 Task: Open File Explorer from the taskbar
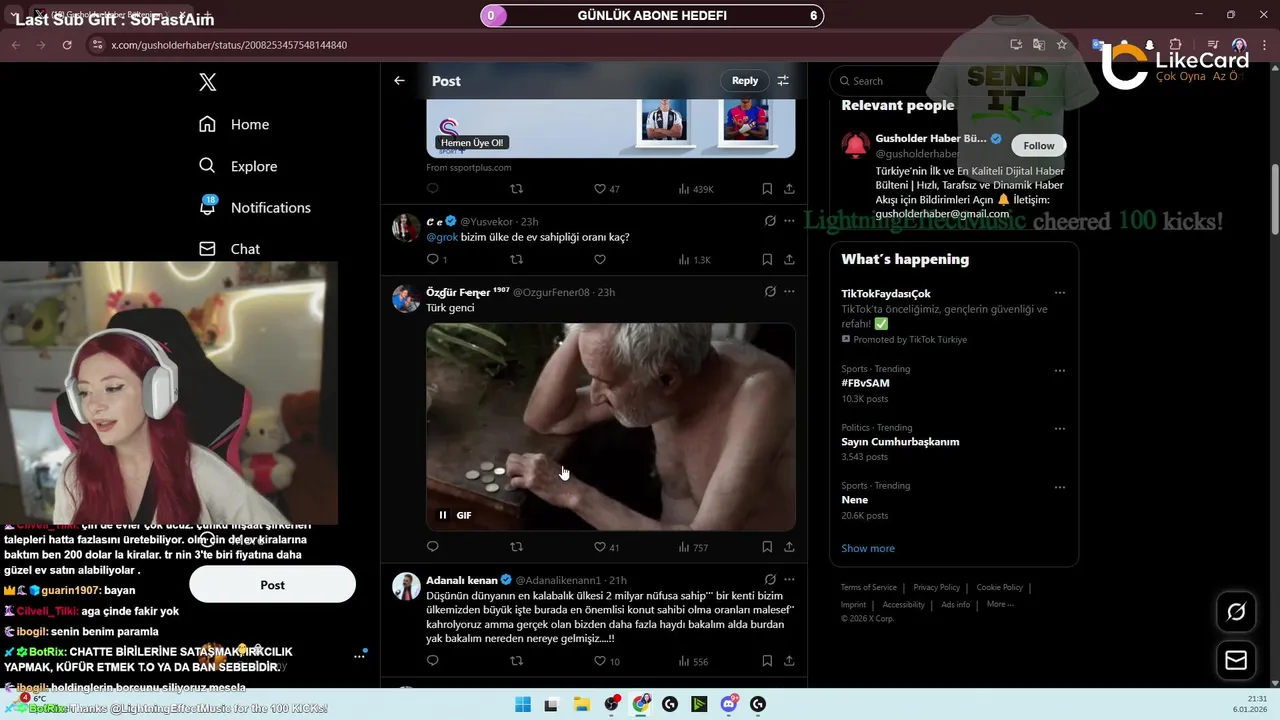coord(581,704)
